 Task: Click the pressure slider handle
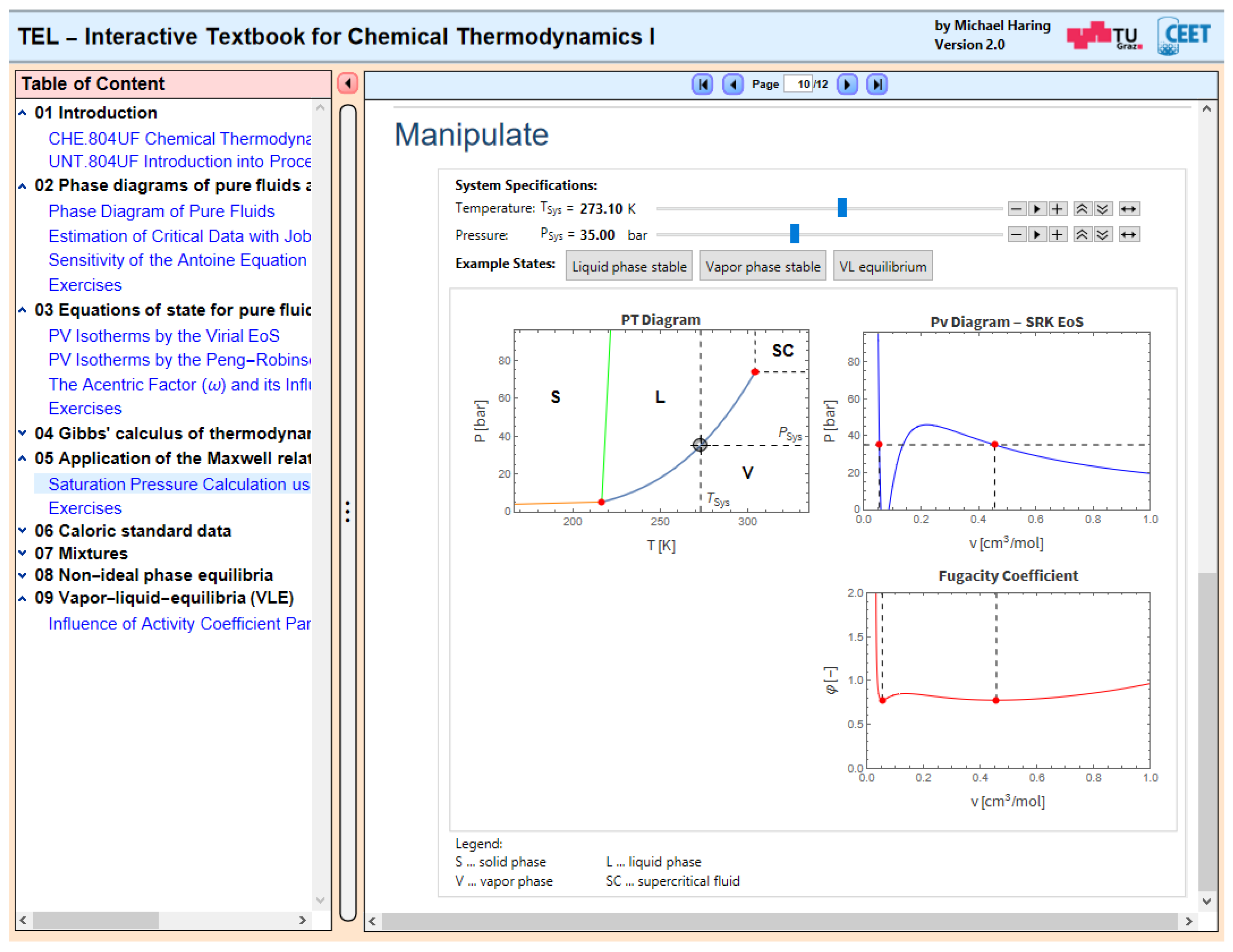coord(795,234)
